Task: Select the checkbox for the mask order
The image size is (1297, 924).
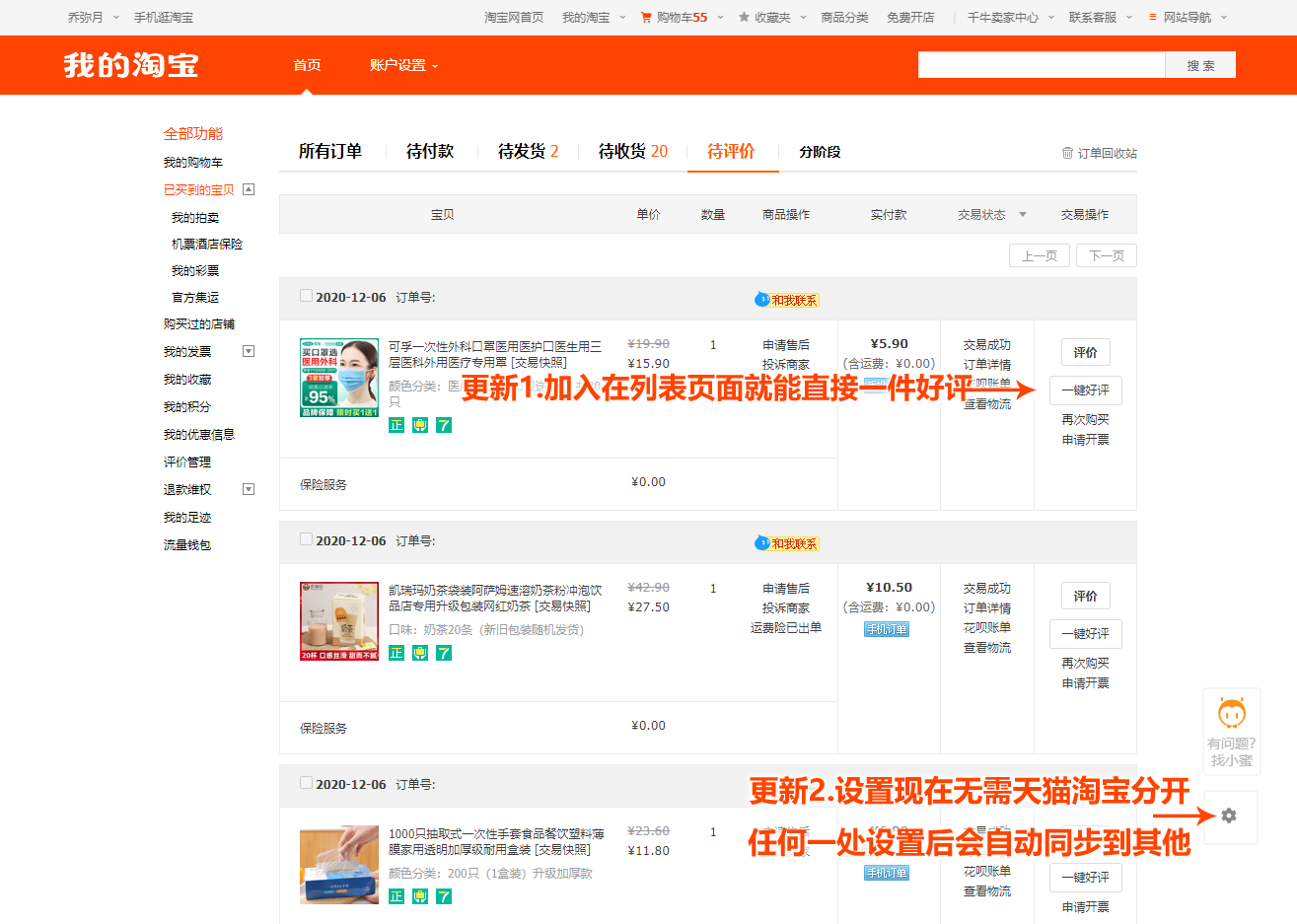Action: tap(306, 296)
